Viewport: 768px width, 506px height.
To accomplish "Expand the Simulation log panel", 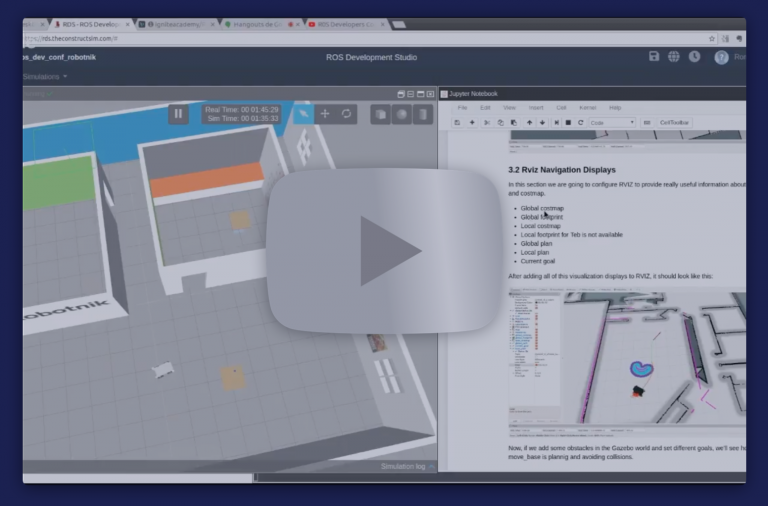I will pos(408,466).
